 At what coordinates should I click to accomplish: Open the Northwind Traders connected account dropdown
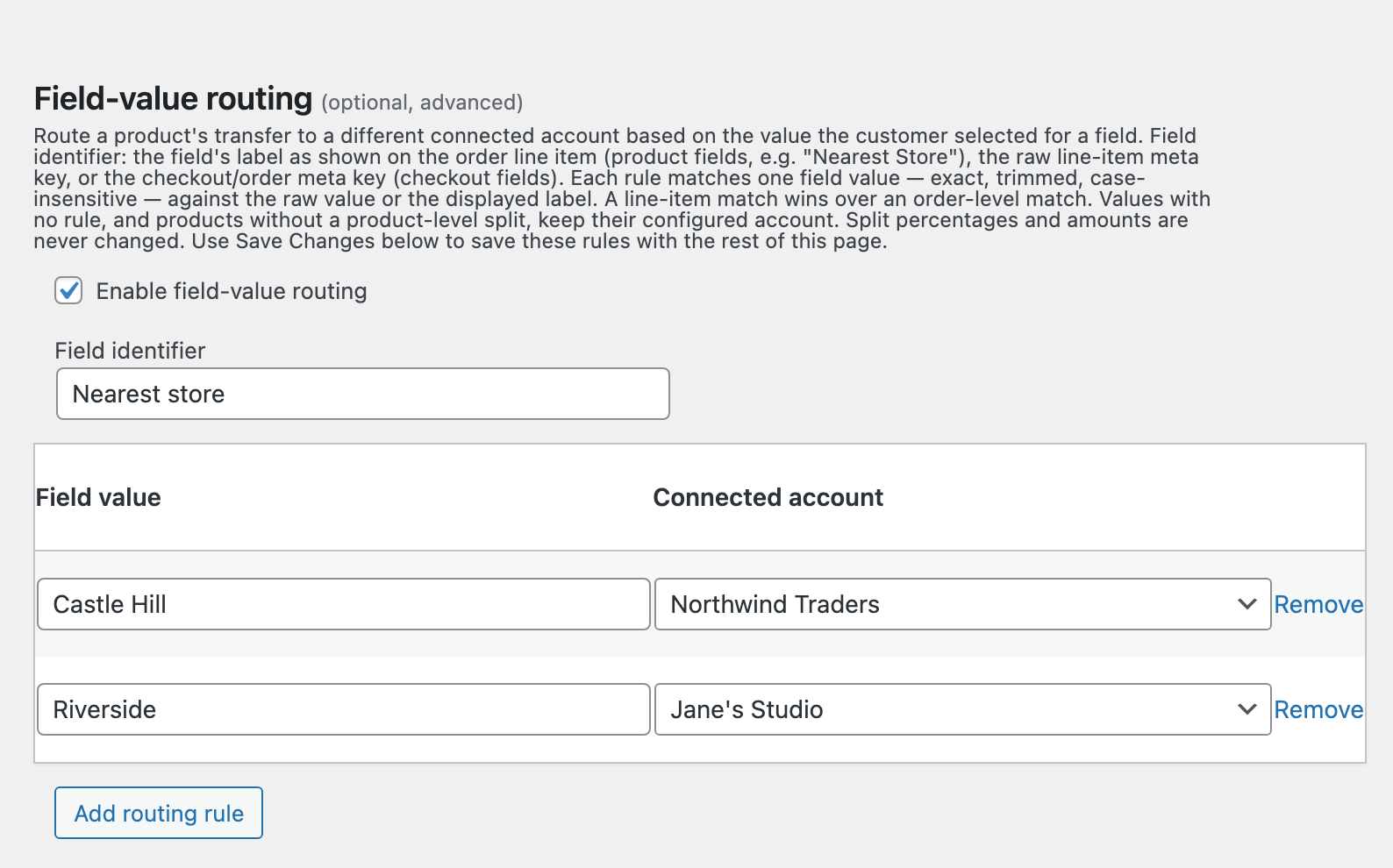(x=963, y=604)
